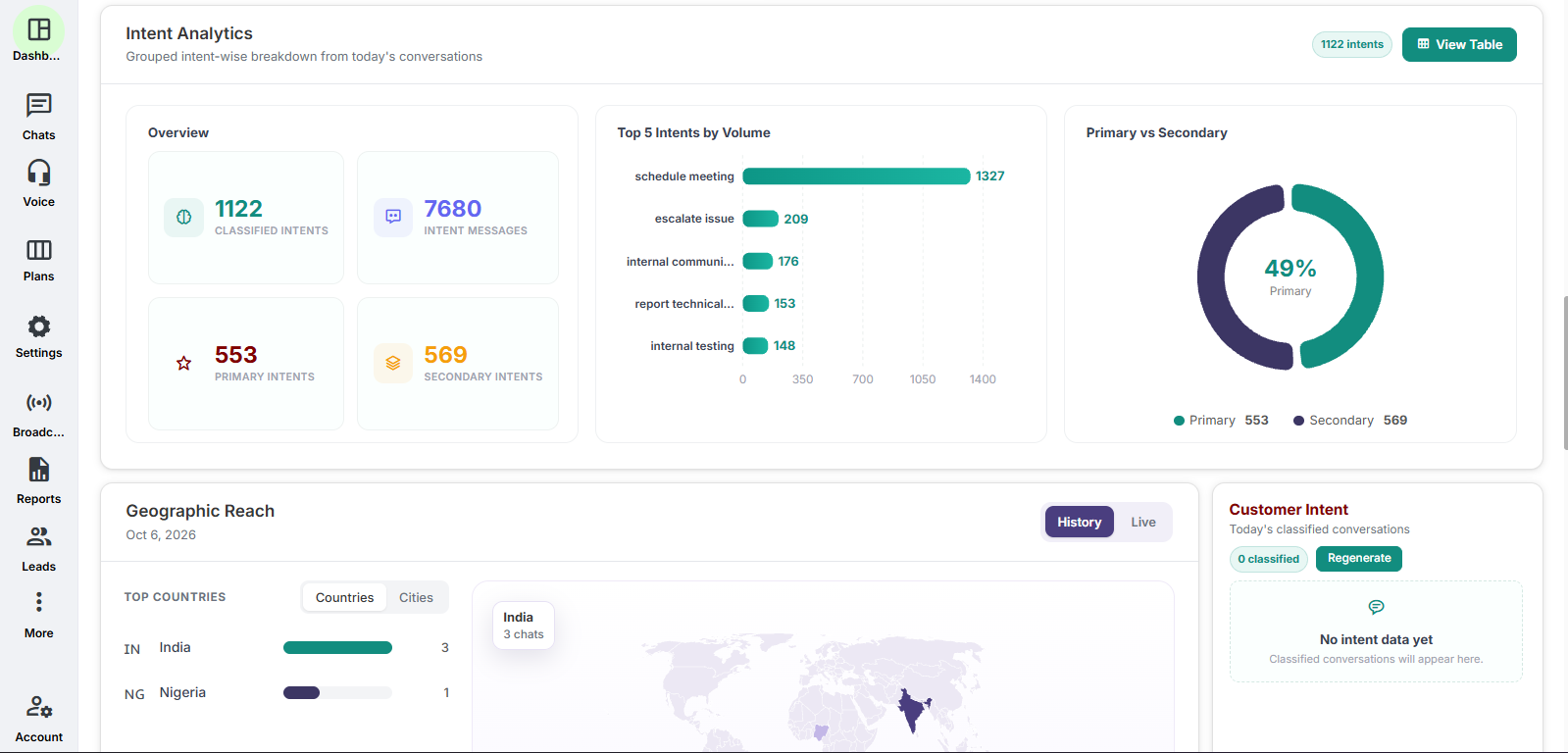
Task: Click the Oct 6, 2026 date
Action: [x=161, y=535]
